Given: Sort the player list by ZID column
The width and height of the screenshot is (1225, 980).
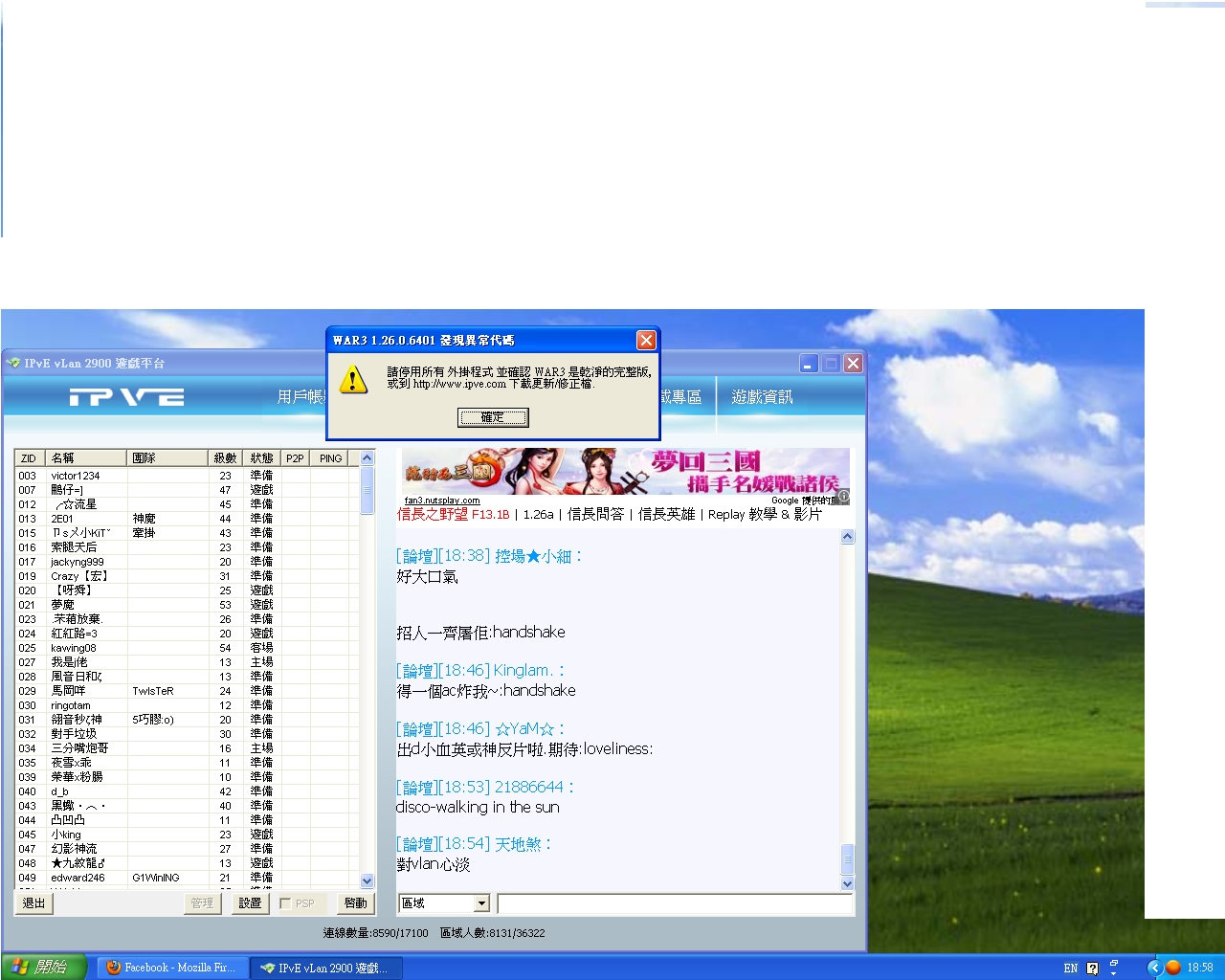Looking at the screenshot, I should tap(30, 458).
